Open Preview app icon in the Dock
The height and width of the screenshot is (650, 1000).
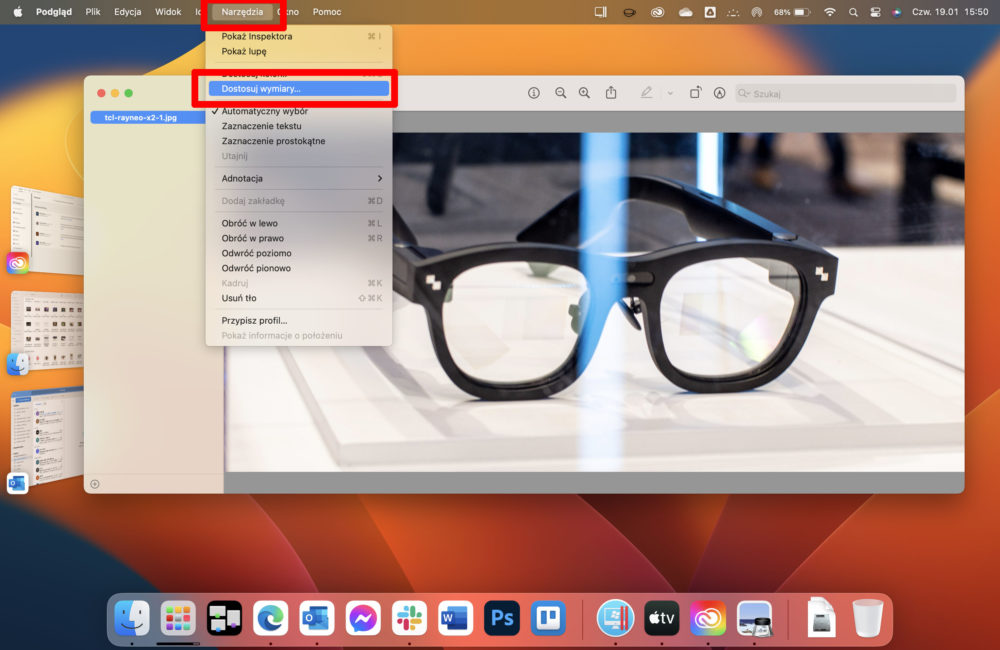(x=754, y=617)
